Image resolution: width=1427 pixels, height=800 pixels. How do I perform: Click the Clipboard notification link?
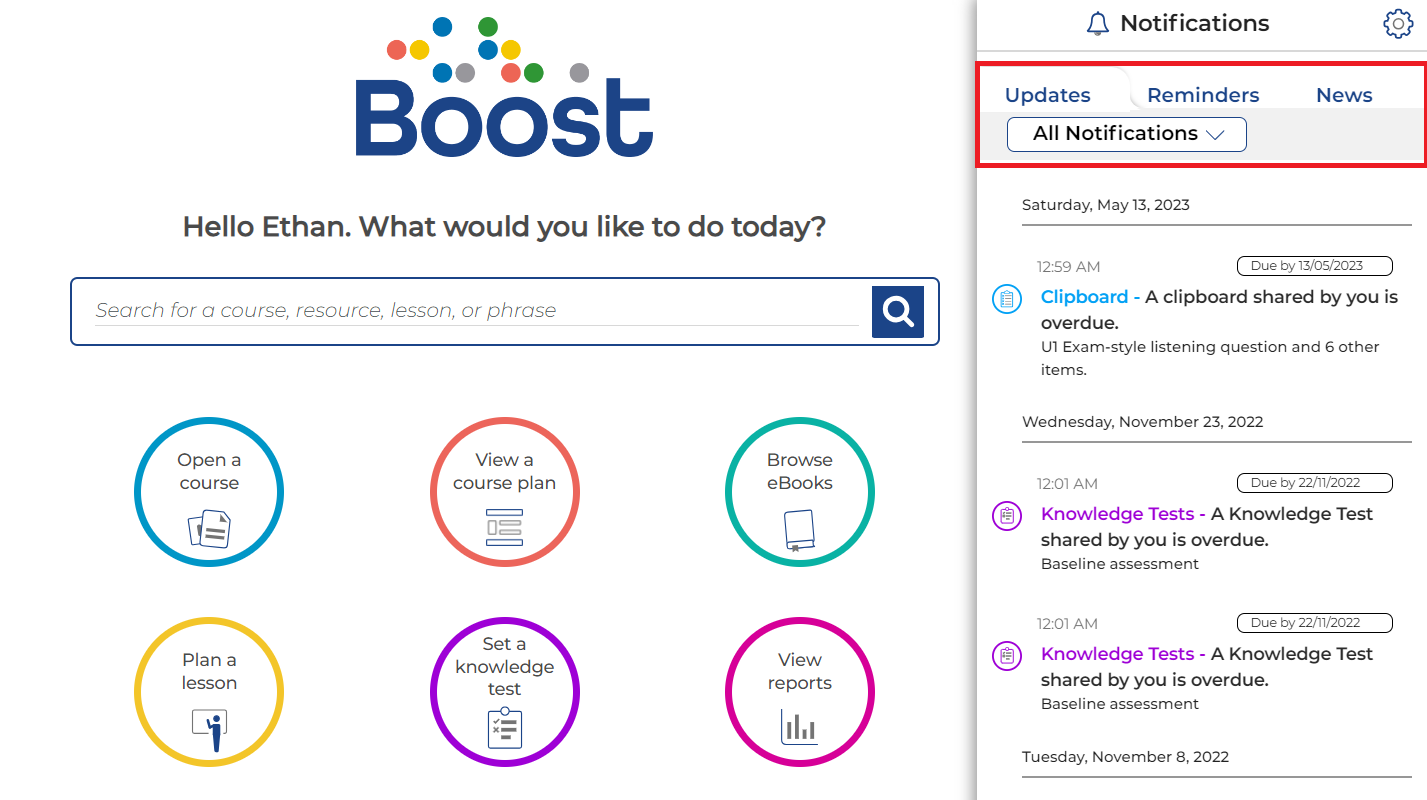tap(1084, 297)
